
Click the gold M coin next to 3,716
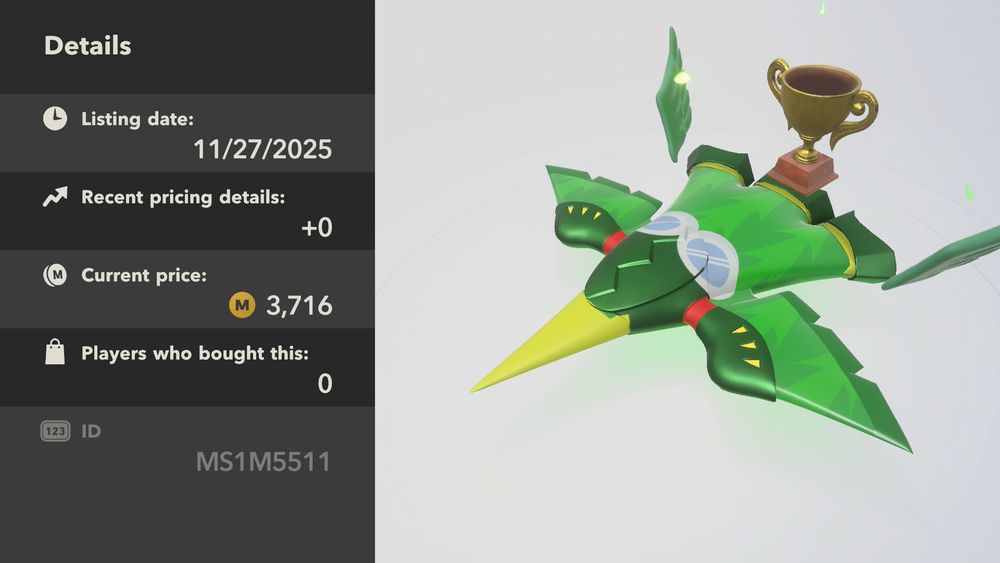(242, 305)
